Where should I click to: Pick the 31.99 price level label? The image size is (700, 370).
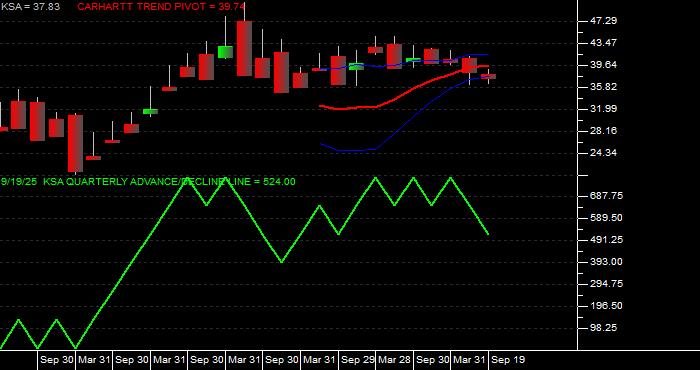click(x=603, y=108)
